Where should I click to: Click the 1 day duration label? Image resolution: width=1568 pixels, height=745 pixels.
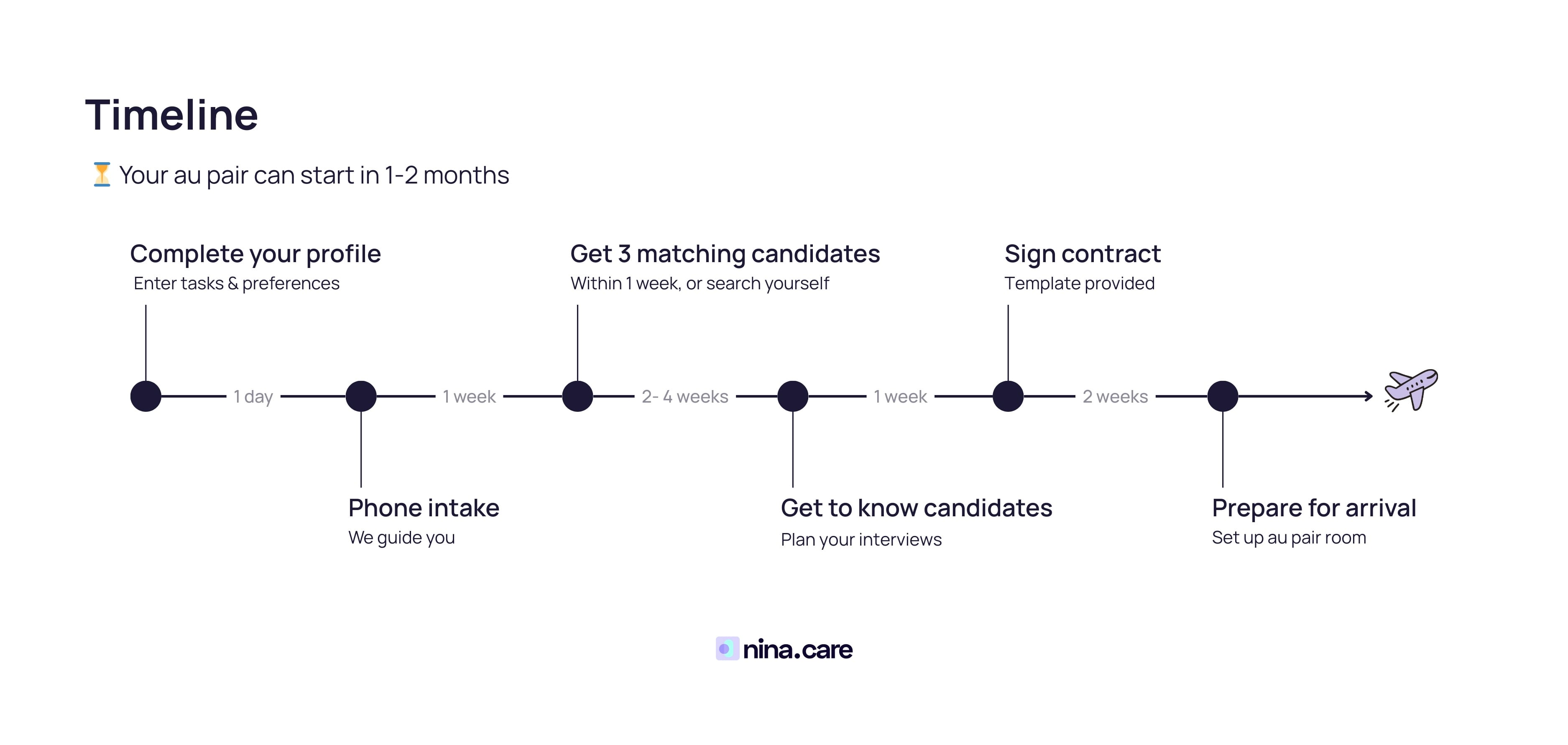pos(253,397)
